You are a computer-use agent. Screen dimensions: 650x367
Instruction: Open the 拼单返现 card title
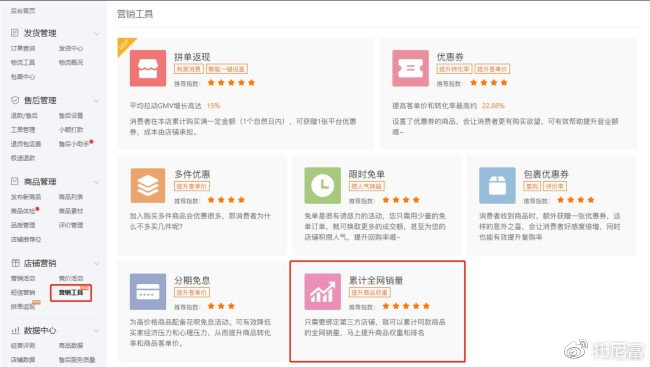(192, 57)
